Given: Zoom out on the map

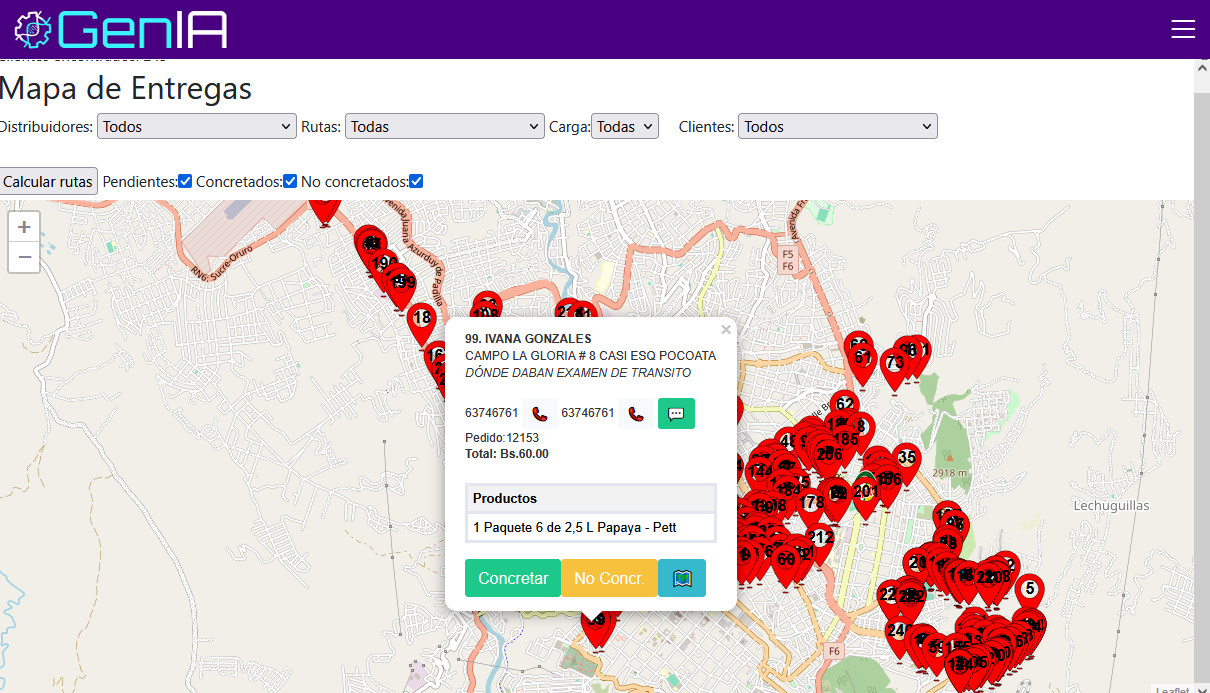Looking at the screenshot, I should [24, 257].
